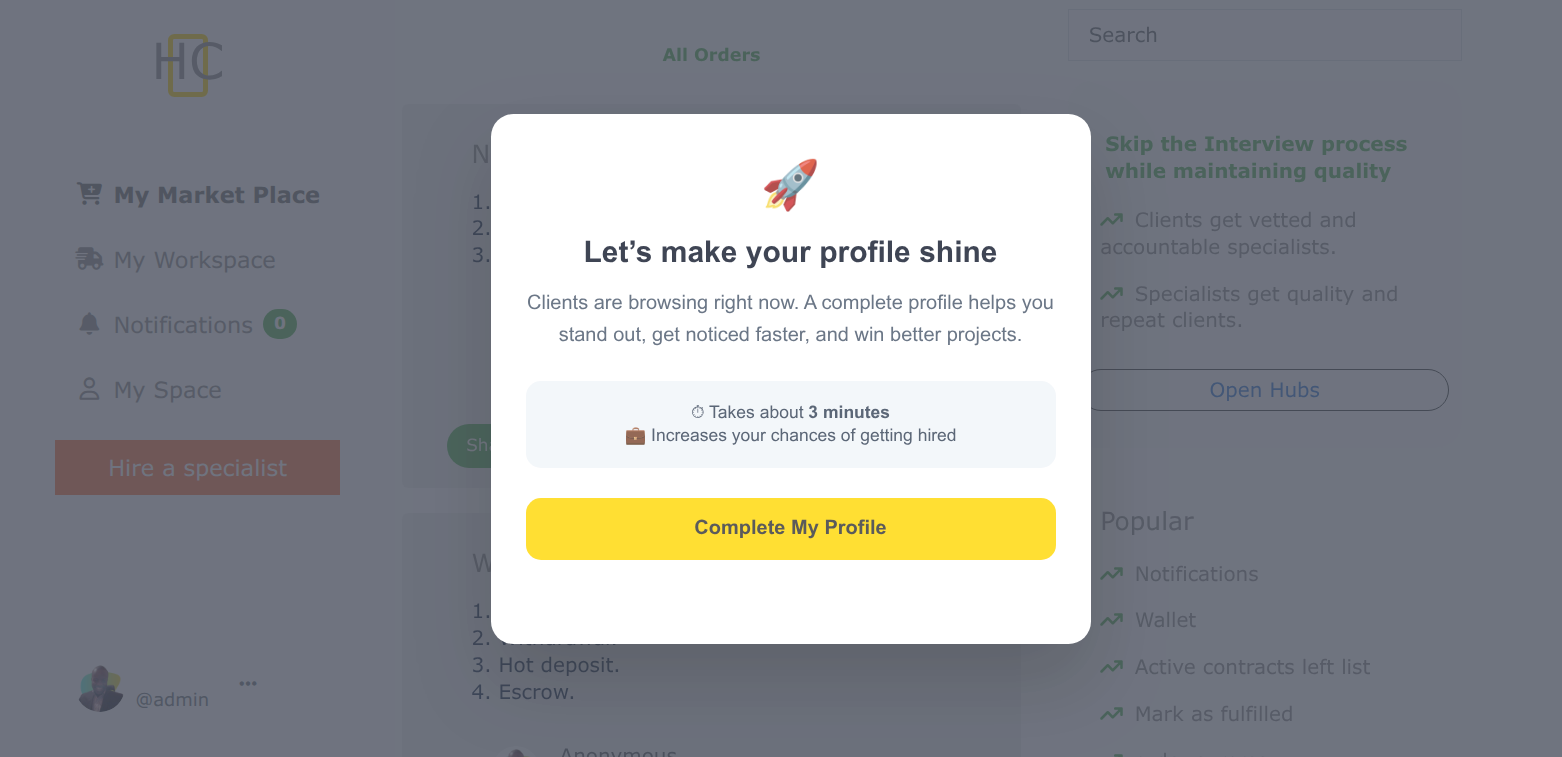Click the trending icon beside Mark as fulfilled

coord(1111,713)
